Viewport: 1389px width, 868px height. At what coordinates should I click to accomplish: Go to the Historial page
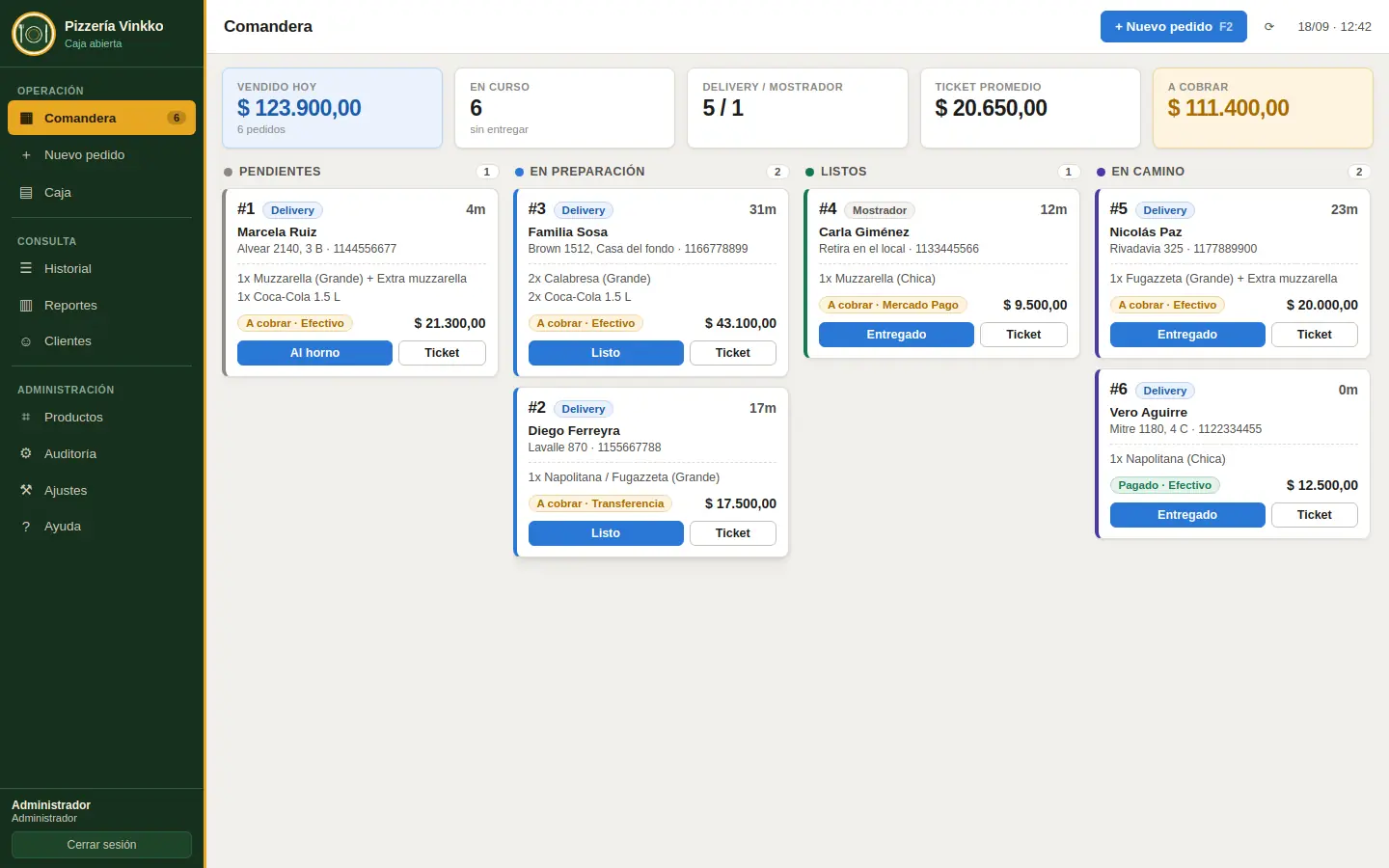(101, 269)
